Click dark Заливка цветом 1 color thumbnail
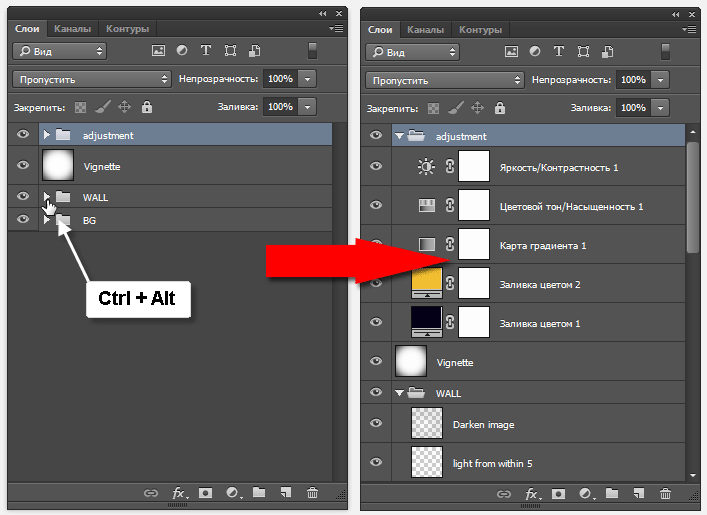This screenshot has width=707, height=515. click(427, 322)
